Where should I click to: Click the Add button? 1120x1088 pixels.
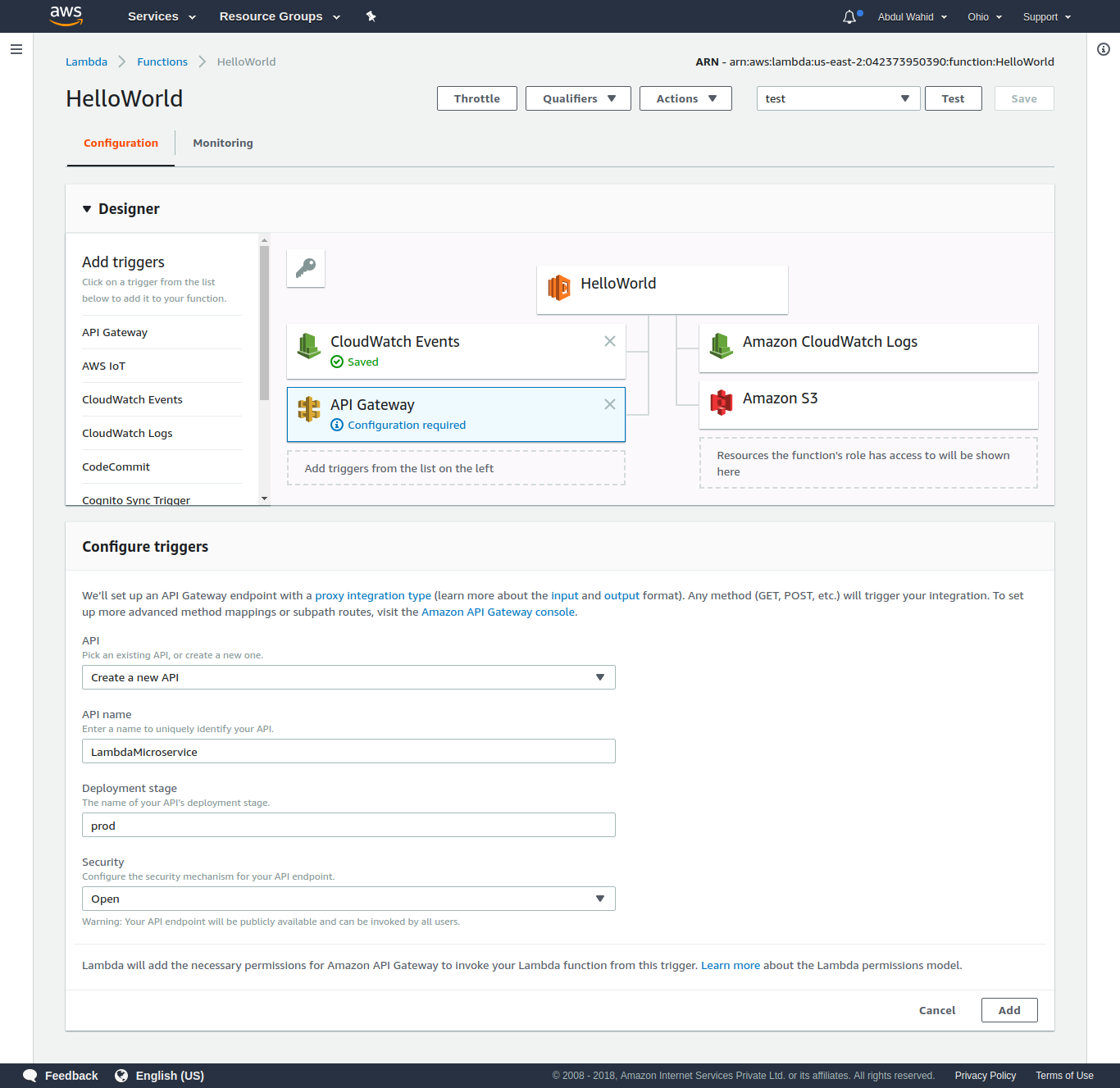pyautogui.click(x=1009, y=1010)
